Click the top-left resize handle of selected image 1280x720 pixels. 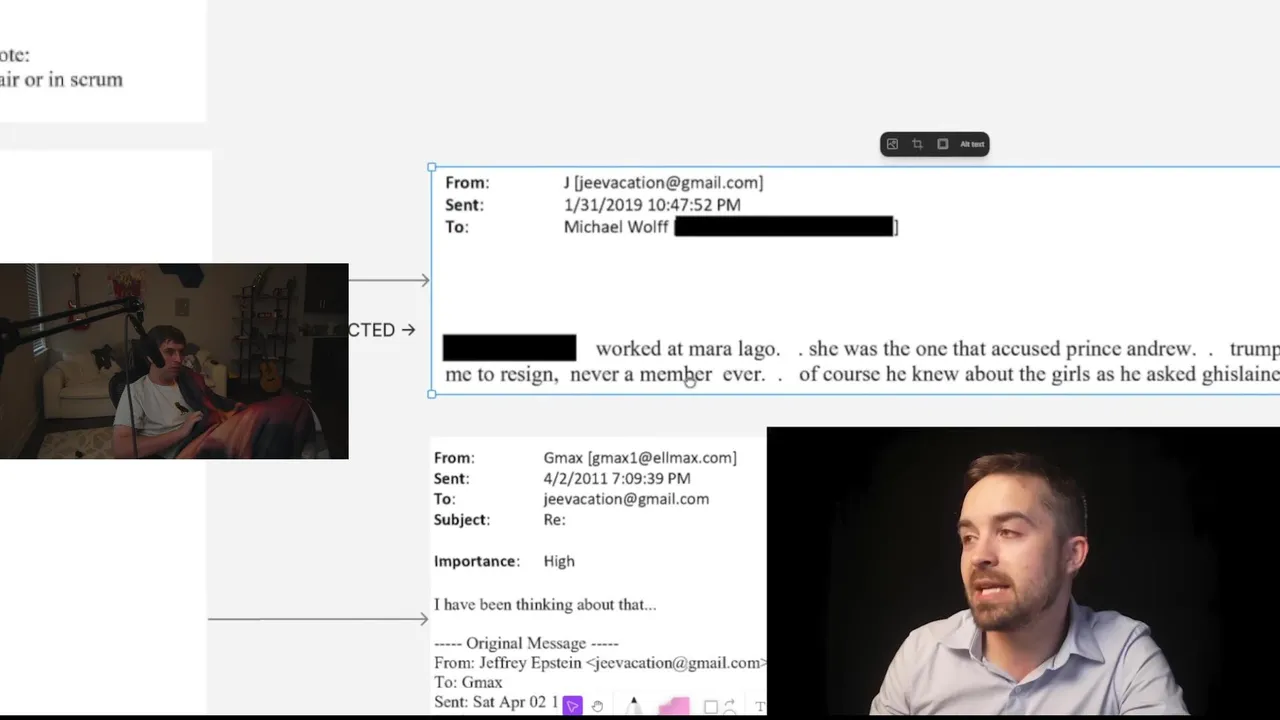click(431, 167)
